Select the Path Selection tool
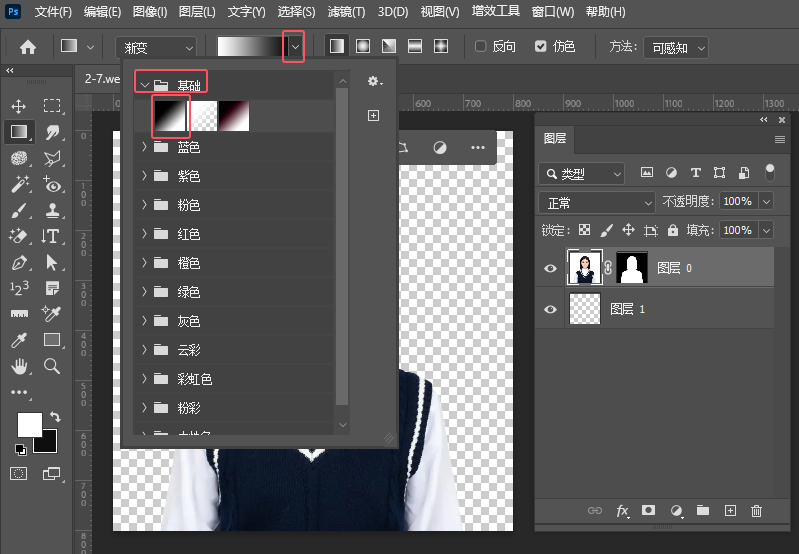 [51, 262]
